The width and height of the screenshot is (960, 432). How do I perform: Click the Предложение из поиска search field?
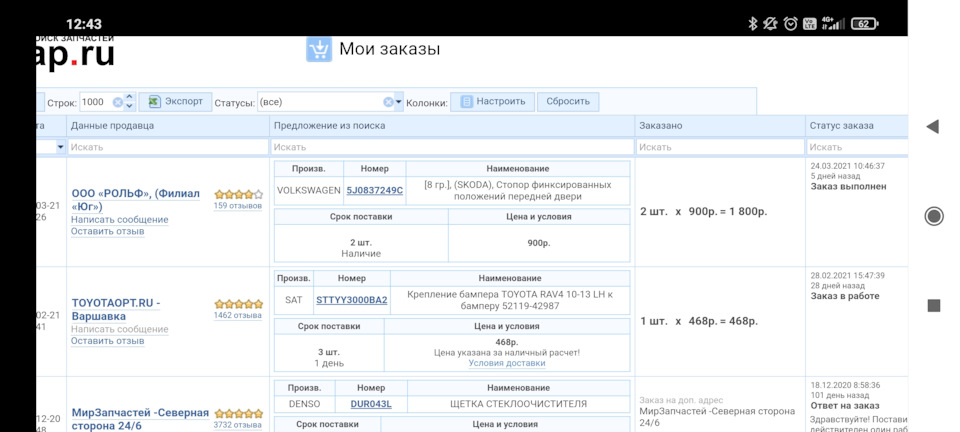point(452,147)
